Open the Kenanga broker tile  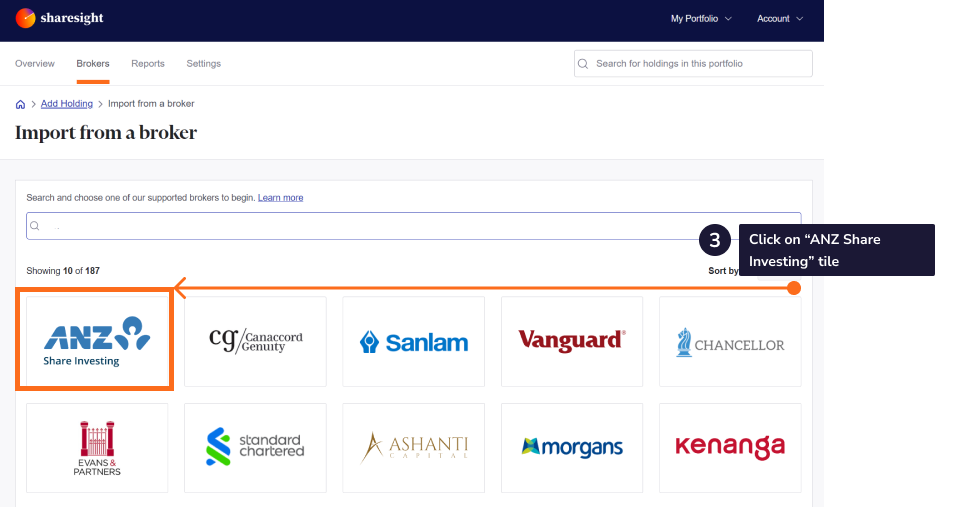730,448
